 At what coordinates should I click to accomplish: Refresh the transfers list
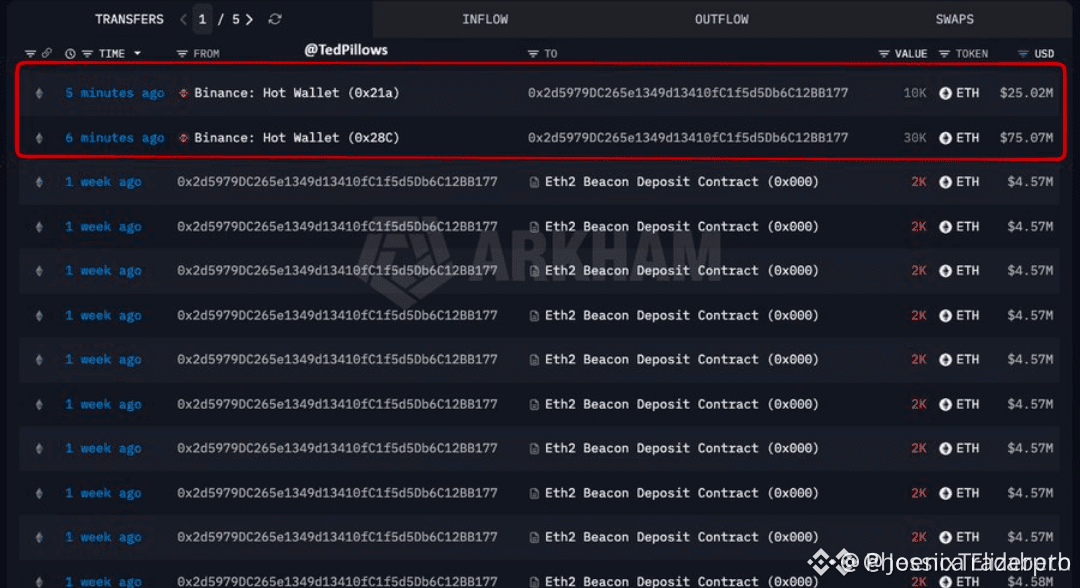(x=275, y=19)
